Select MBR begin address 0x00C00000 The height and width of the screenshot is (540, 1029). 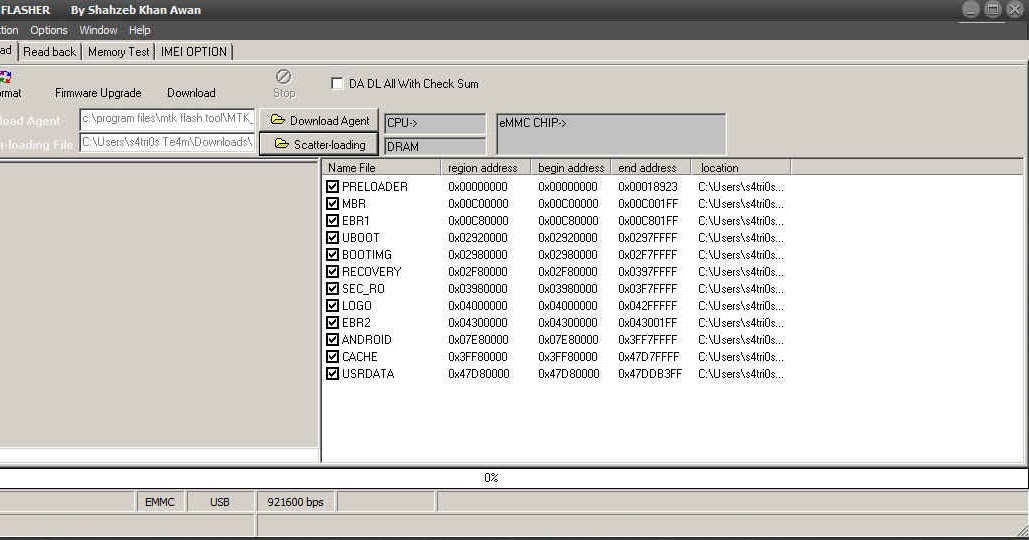point(568,203)
